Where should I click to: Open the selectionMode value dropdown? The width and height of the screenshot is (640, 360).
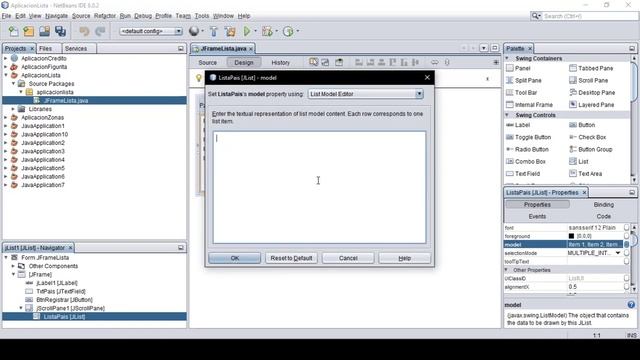(x=618, y=253)
